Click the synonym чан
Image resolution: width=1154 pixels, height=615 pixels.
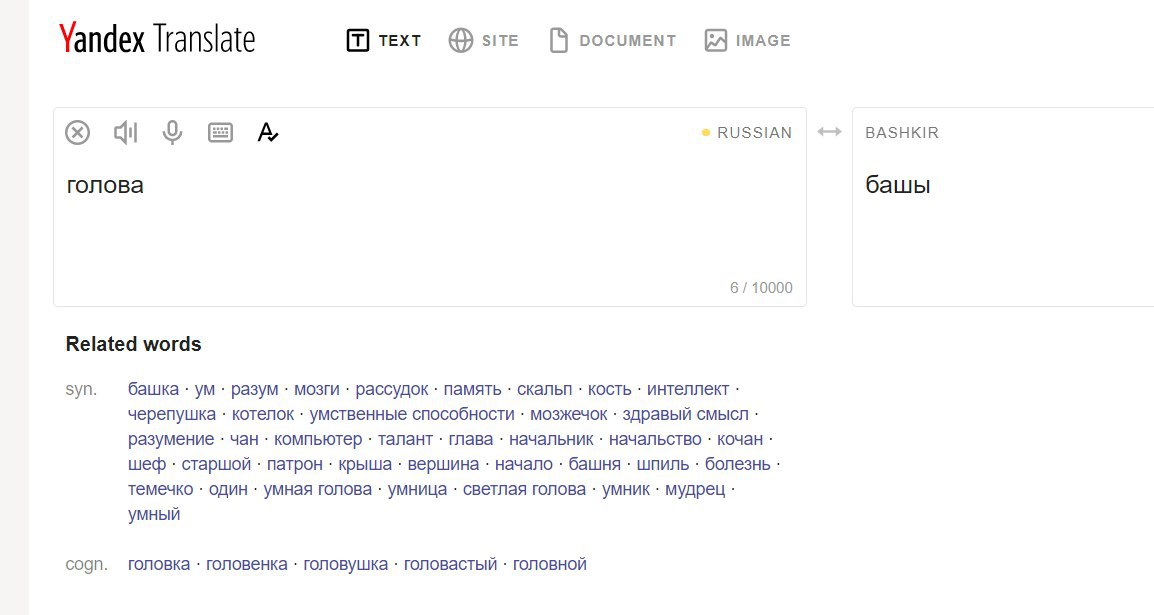(x=244, y=439)
